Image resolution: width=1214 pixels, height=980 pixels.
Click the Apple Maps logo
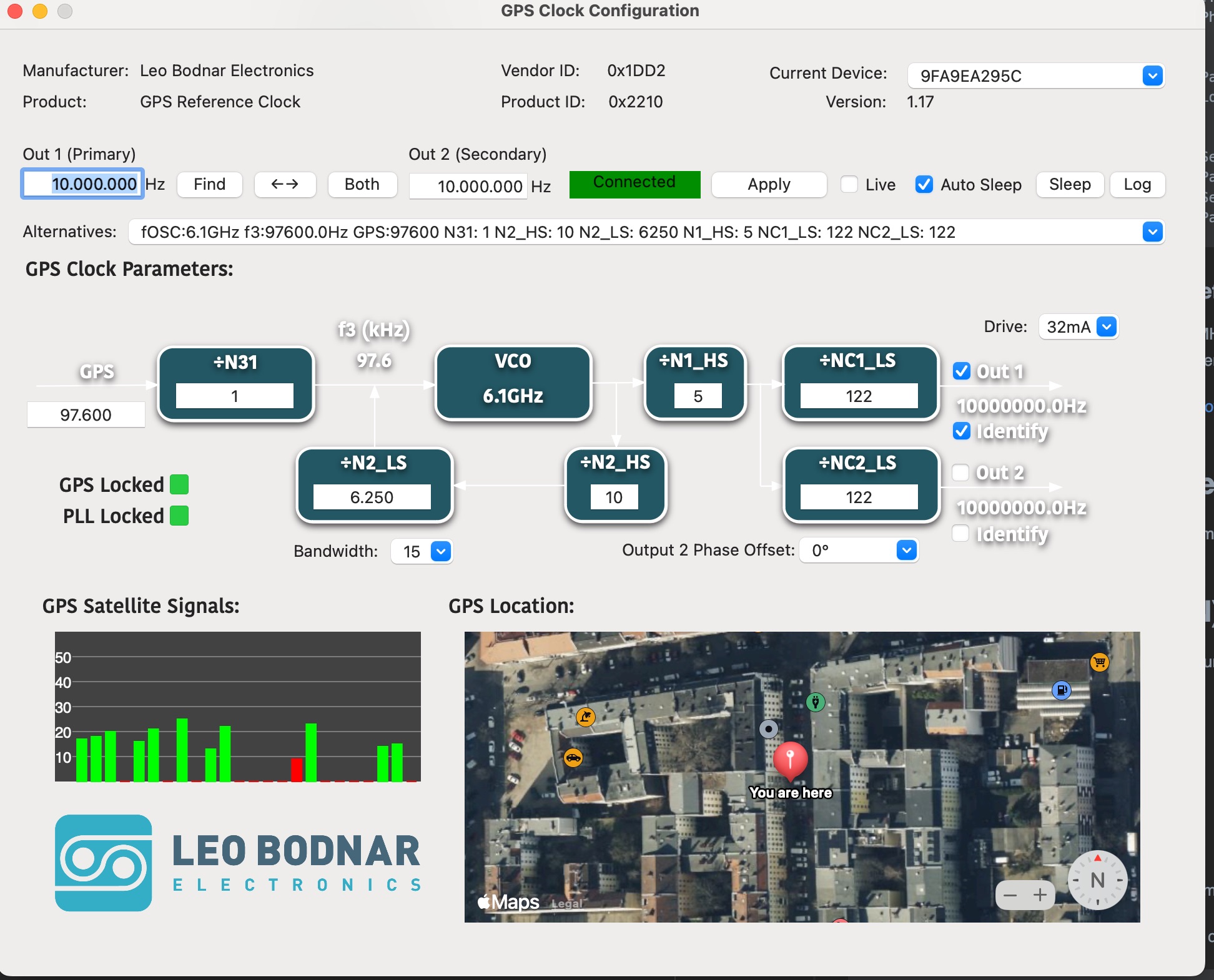tap(509, 903)
